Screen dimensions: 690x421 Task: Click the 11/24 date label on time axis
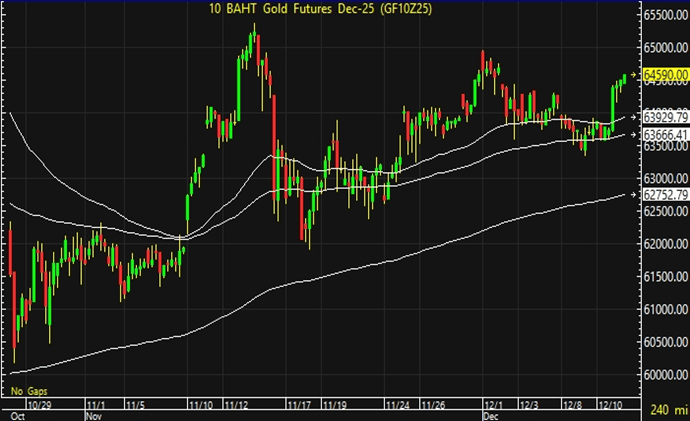click(397, 404)
